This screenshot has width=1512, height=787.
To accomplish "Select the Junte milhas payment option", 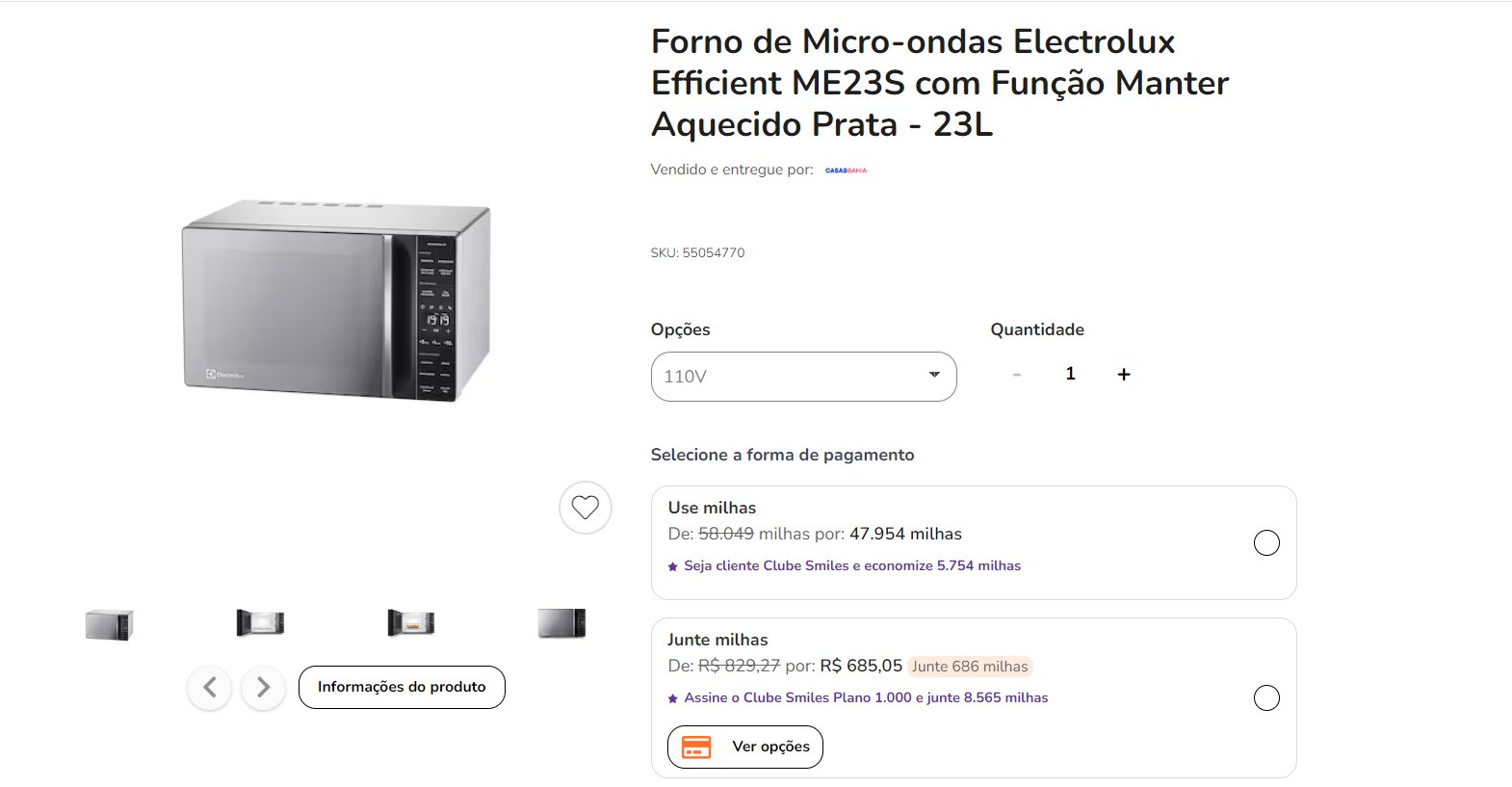I will (x=1266, y=698).
